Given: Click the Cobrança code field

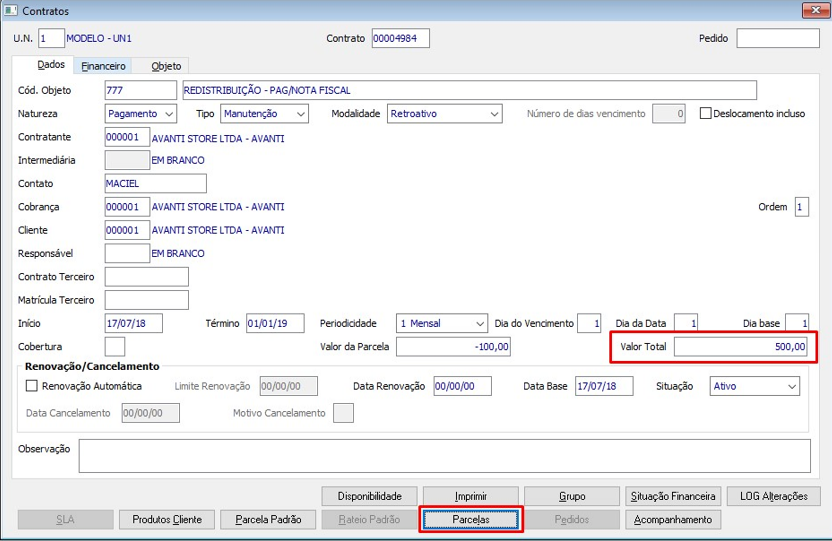Looking at the screenshot, I should tap(127, 207).
